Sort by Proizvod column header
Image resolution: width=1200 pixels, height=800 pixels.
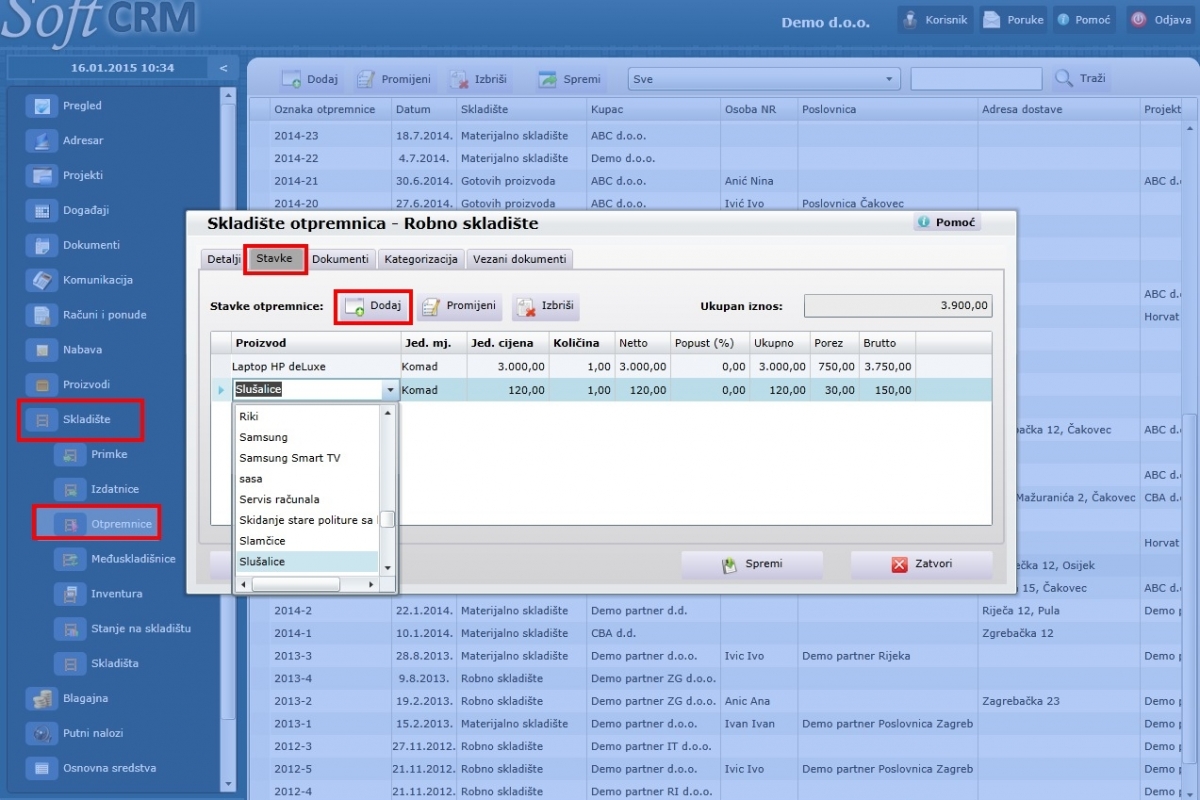[x=315, y=343]
